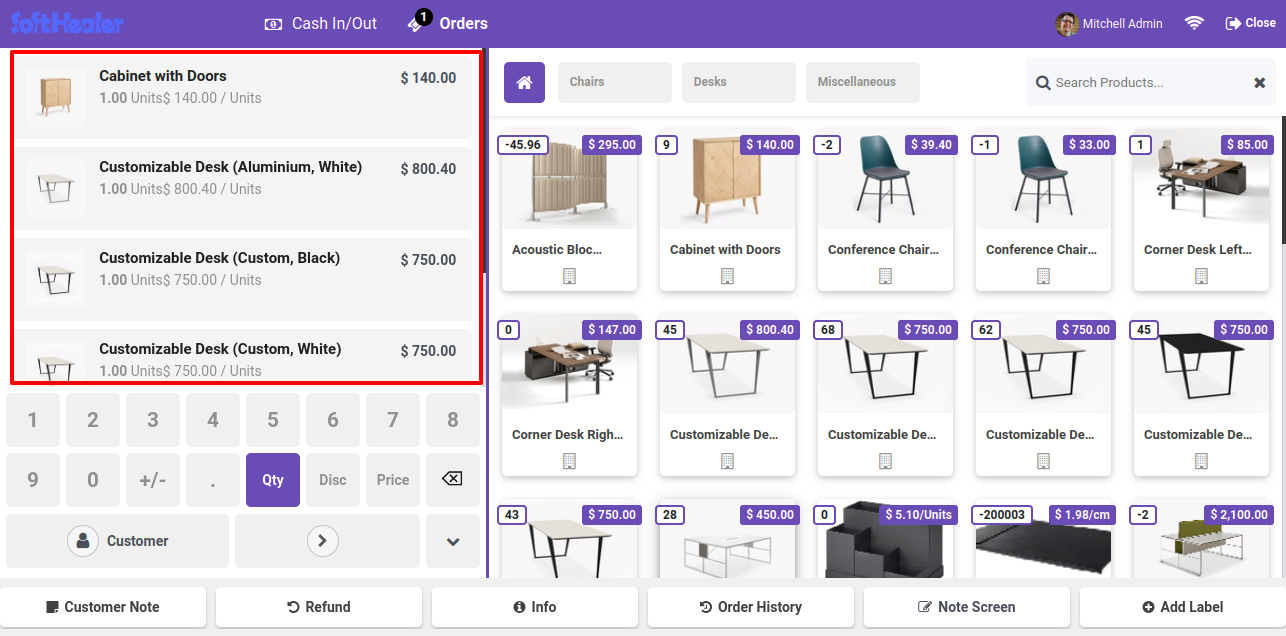
Task: Switch numpad to Disc mode
Action: click(333, 480)
